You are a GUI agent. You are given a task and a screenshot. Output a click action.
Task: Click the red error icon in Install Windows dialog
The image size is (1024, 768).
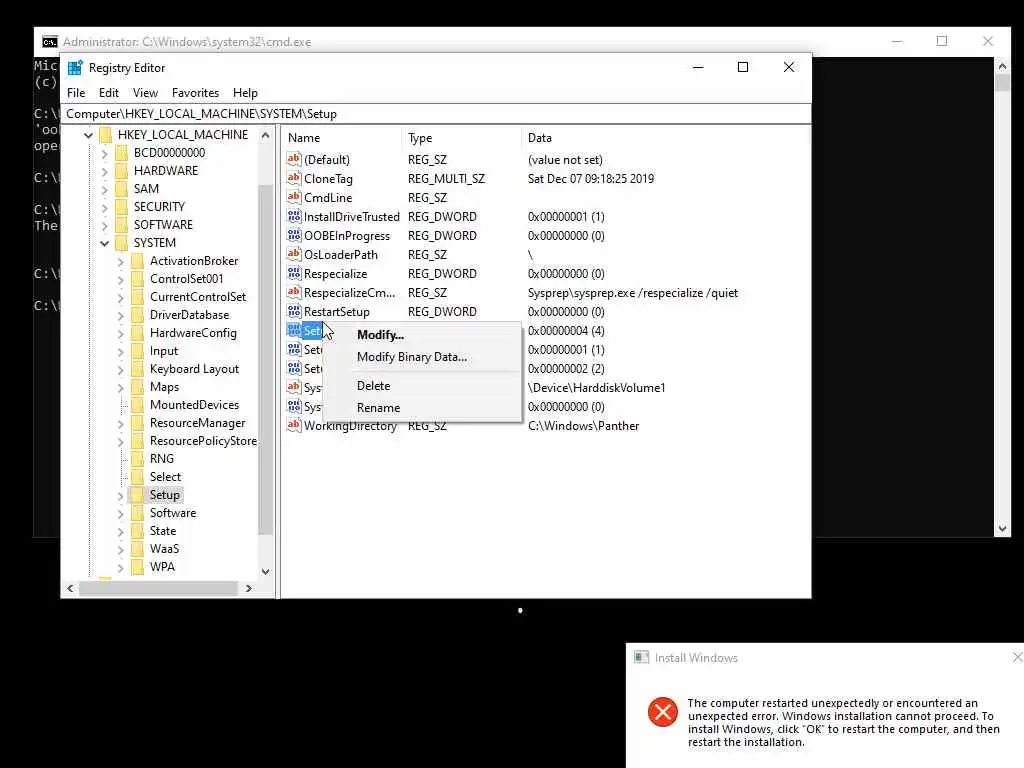pyautogui.click(x=663, y=712)
